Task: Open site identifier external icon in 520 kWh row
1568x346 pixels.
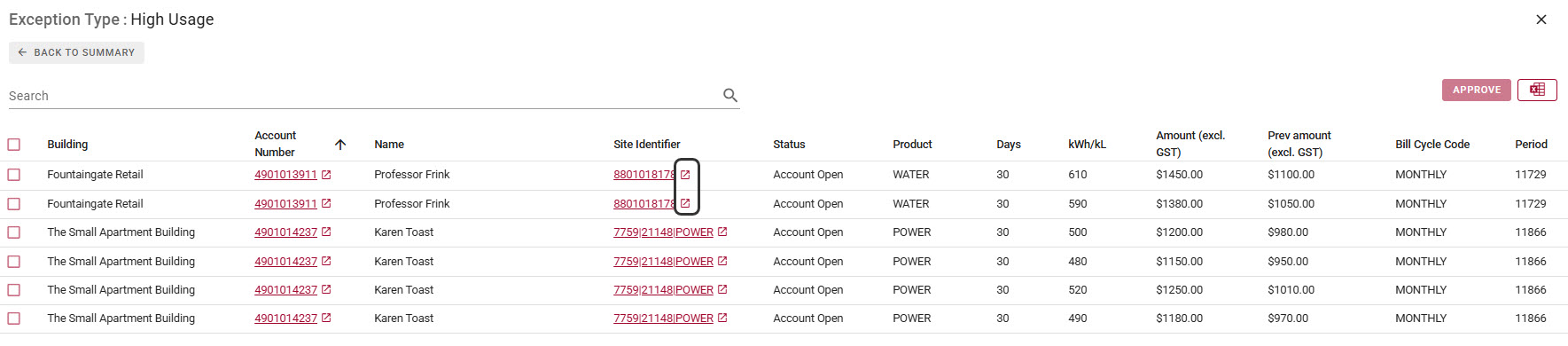Action: (x=722, y=290)
